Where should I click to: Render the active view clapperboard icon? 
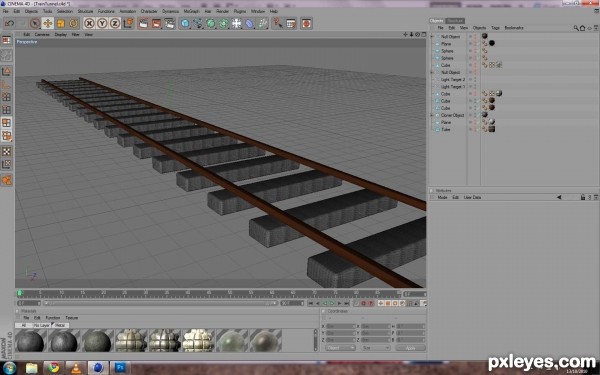pyautogui.click(x=143, y=23)
